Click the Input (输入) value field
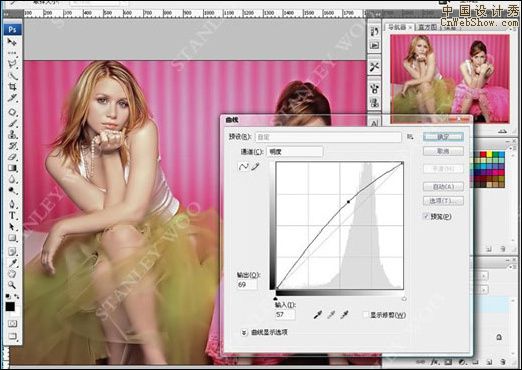 click(285, 314)
